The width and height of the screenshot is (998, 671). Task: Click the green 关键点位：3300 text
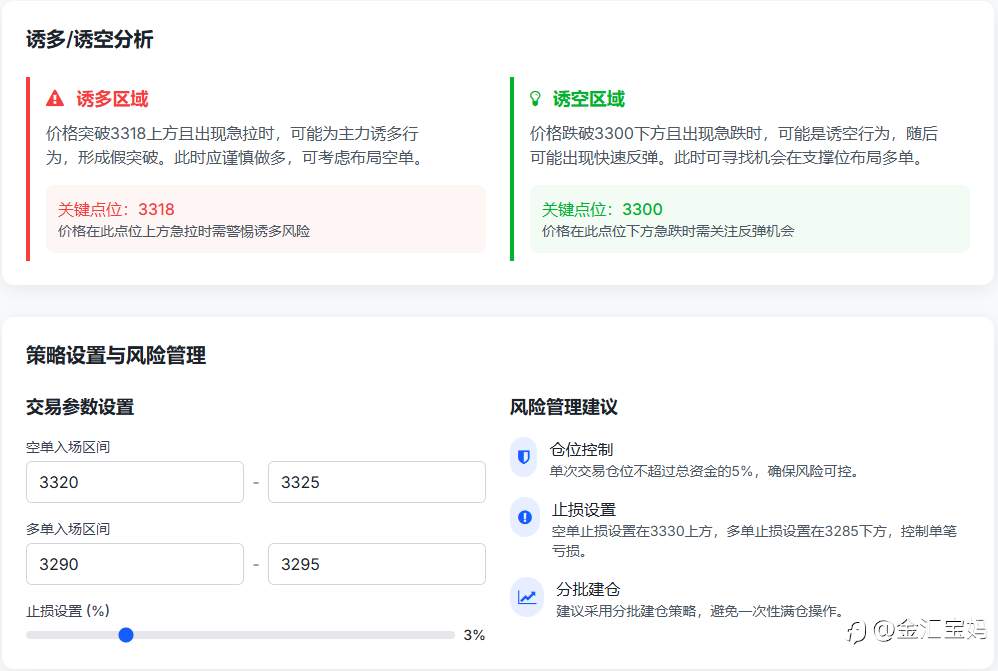point(602,209)
